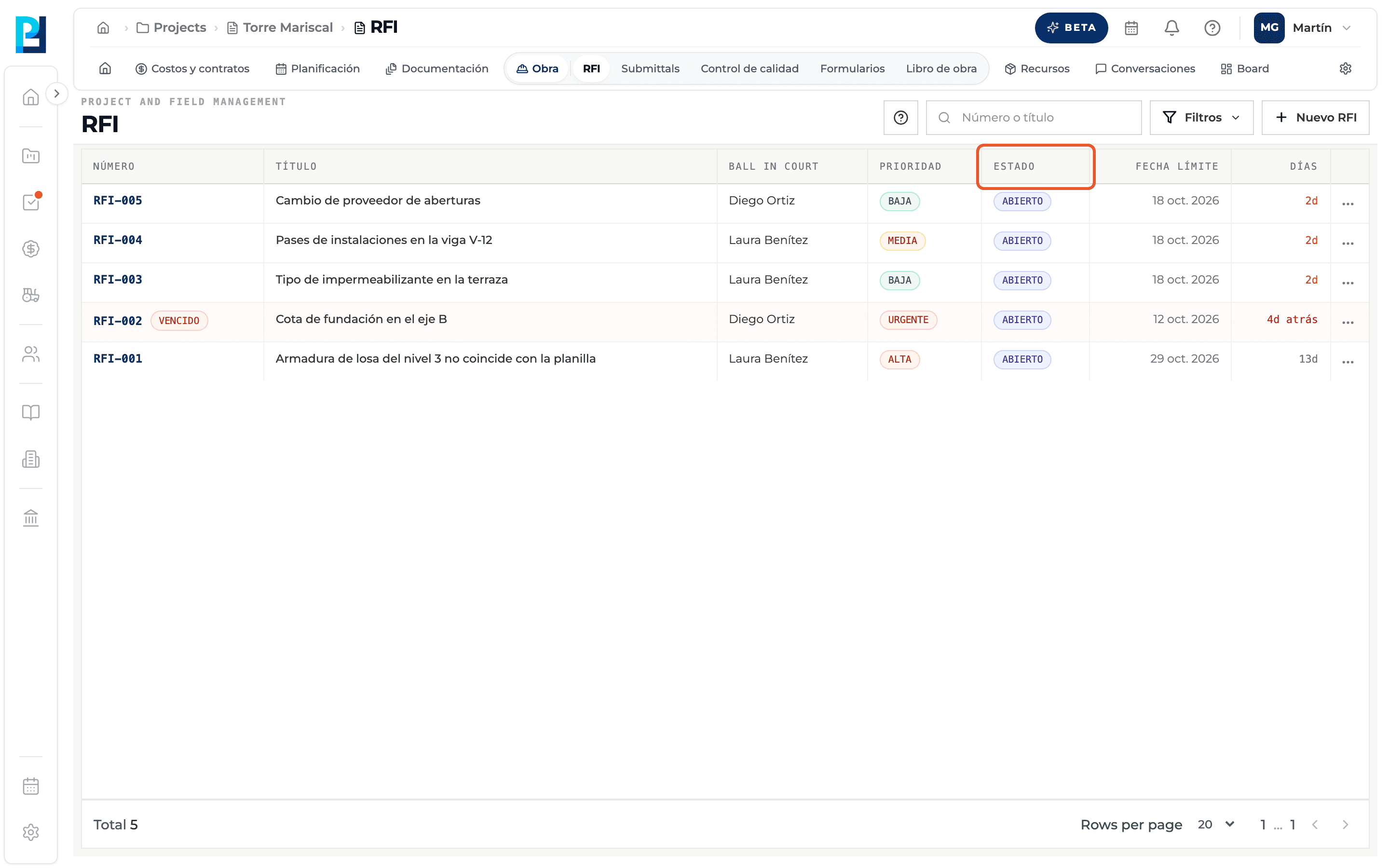Switch to Control de calidad tab
Screen dimensions: 1389x868
pyautogui.click(x=749, y=69)
